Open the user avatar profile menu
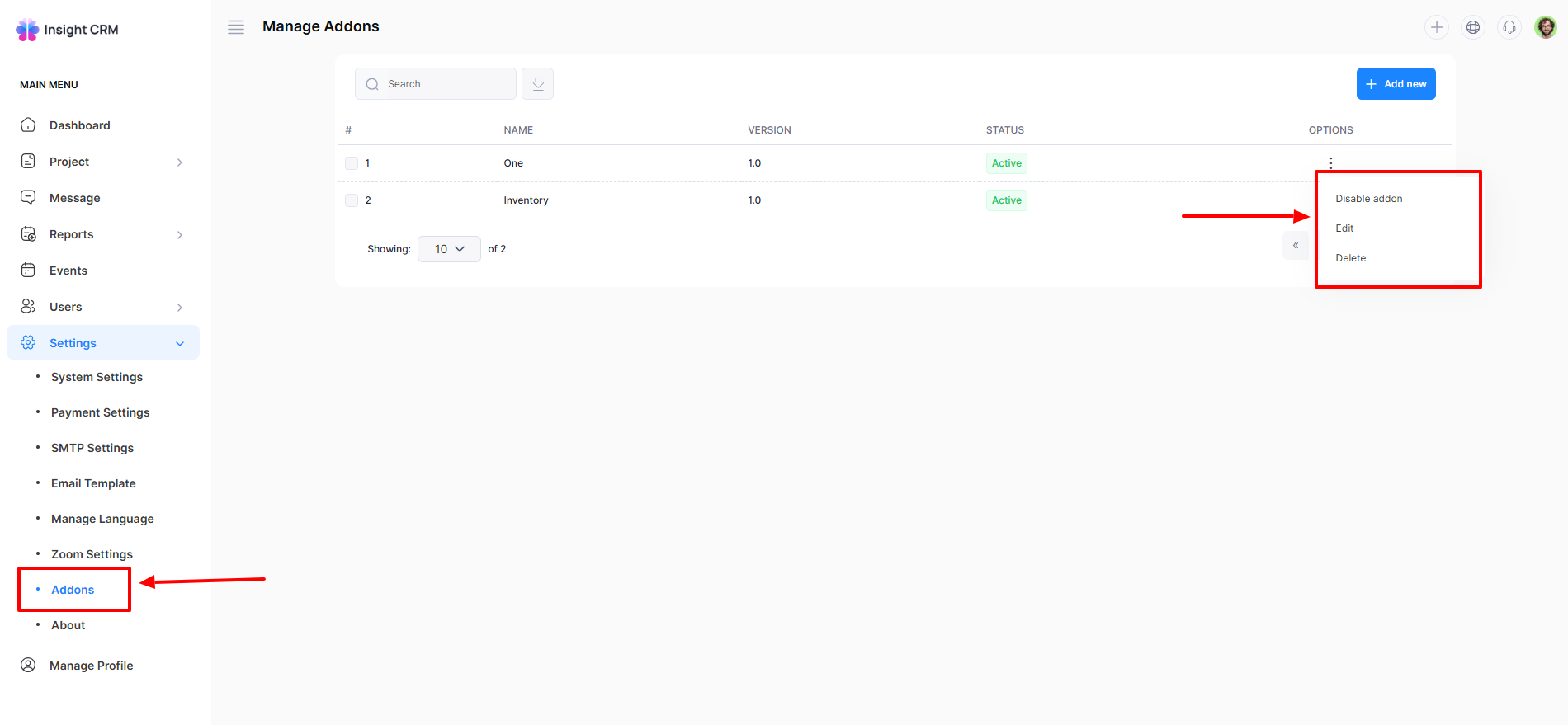The height and width of the screenshot is (725, 1568). click(x=1545, y=27)
